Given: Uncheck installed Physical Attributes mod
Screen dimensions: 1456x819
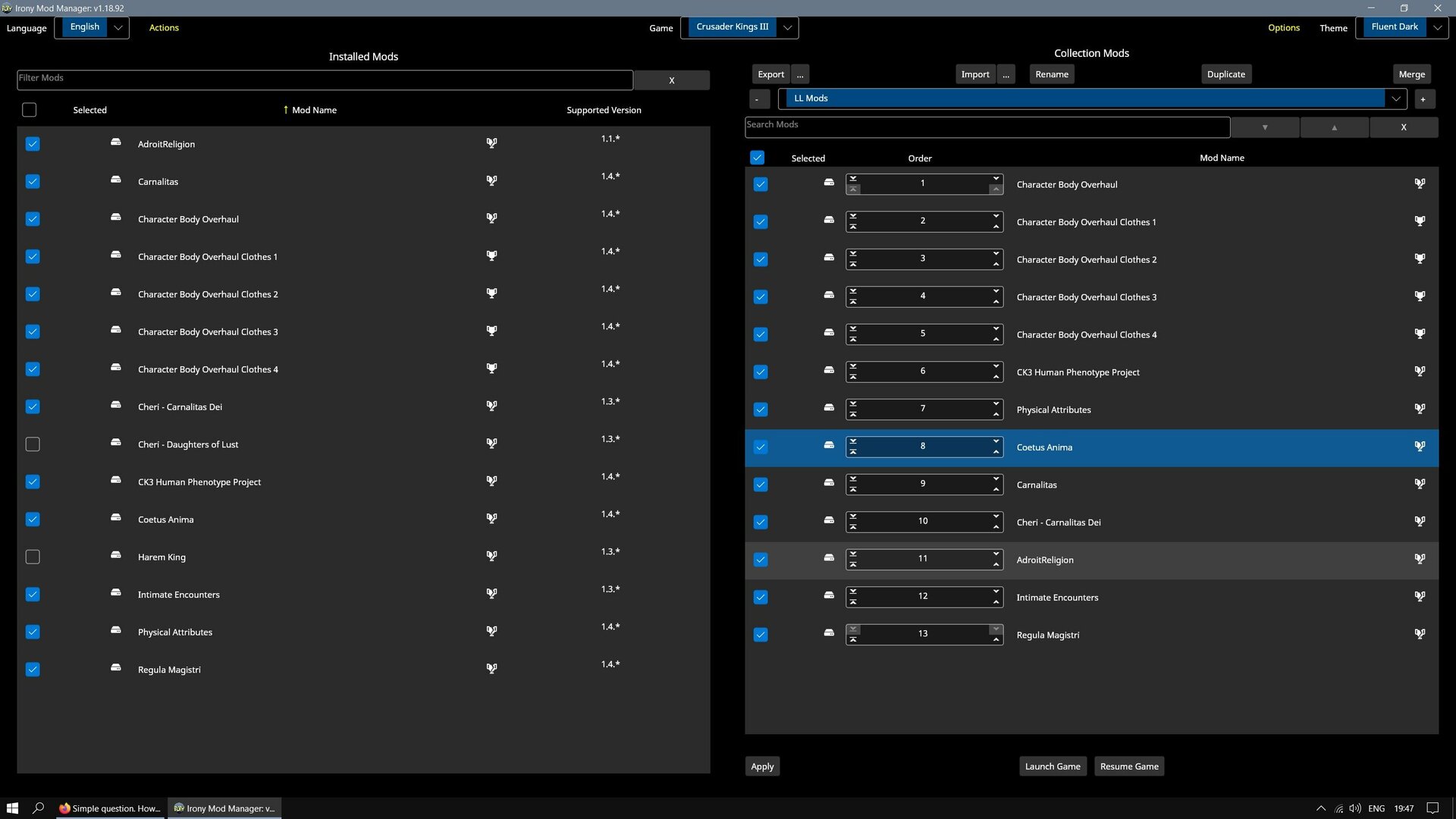Looking at the screenshot, I should click(33, 632).
